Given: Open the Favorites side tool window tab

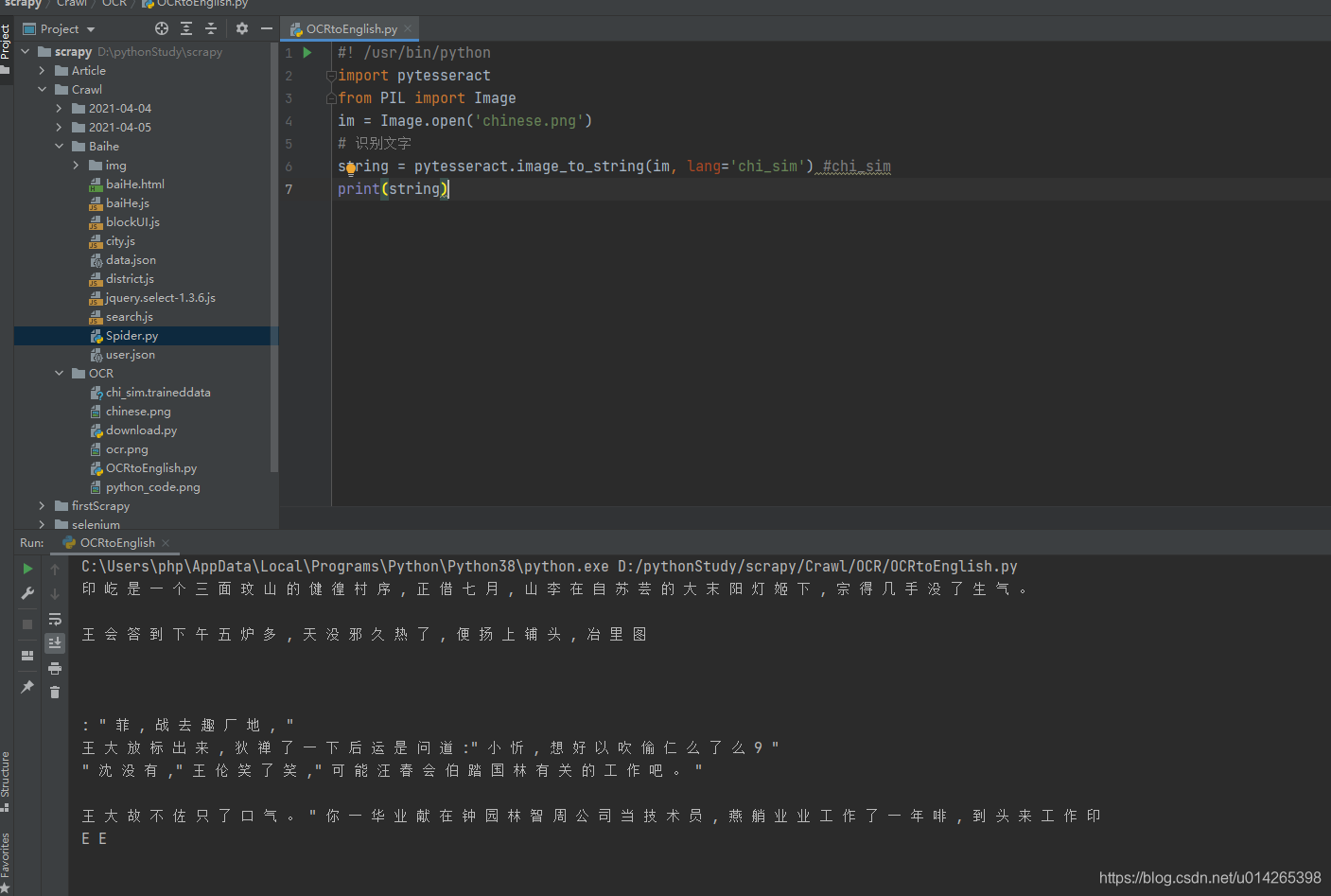Looking at the screenshot, I should click(6, 862).
